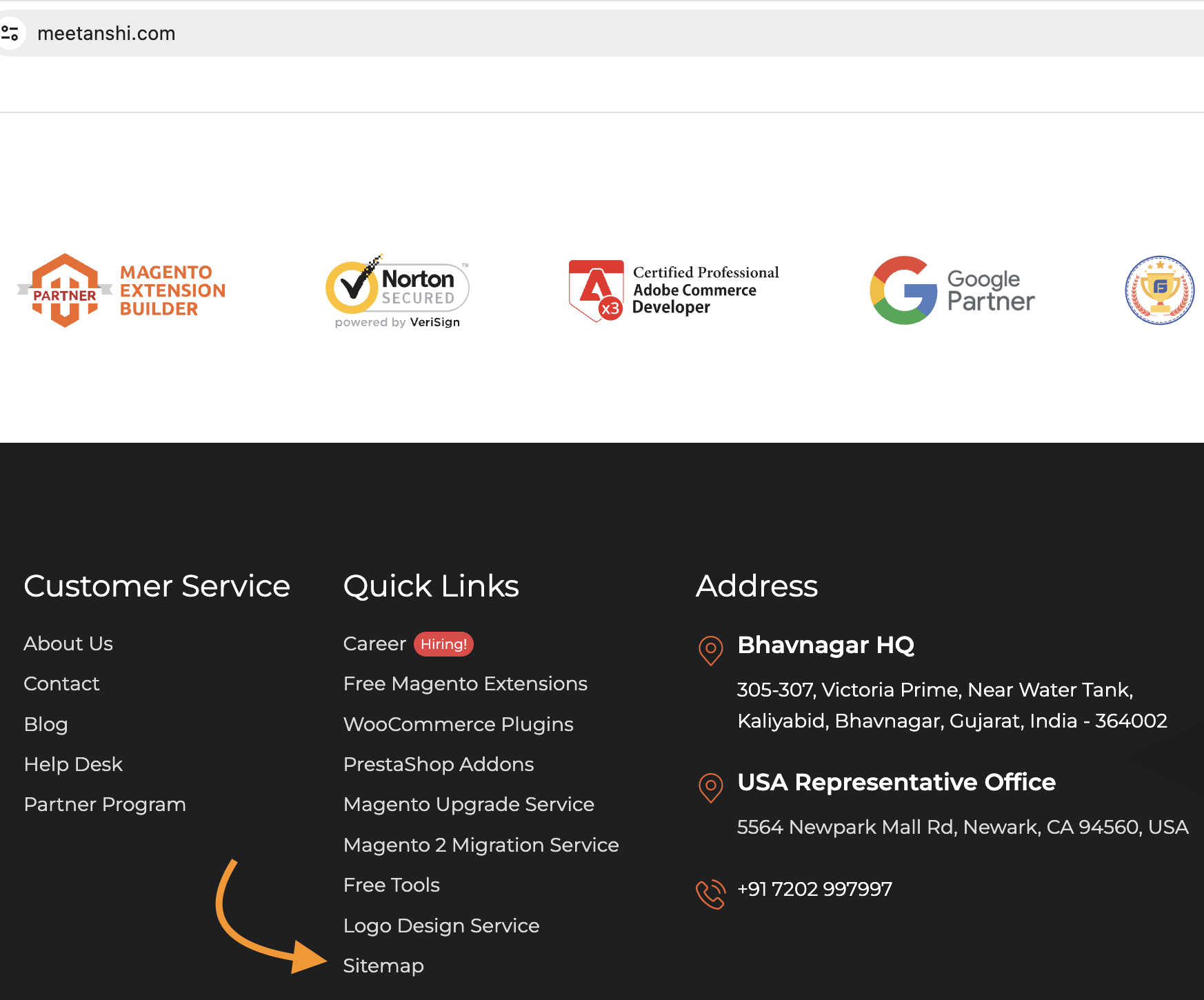Open the Partner Program page
The height and width of the screenshot is (1000, 1204).
[x=105, y=804]
